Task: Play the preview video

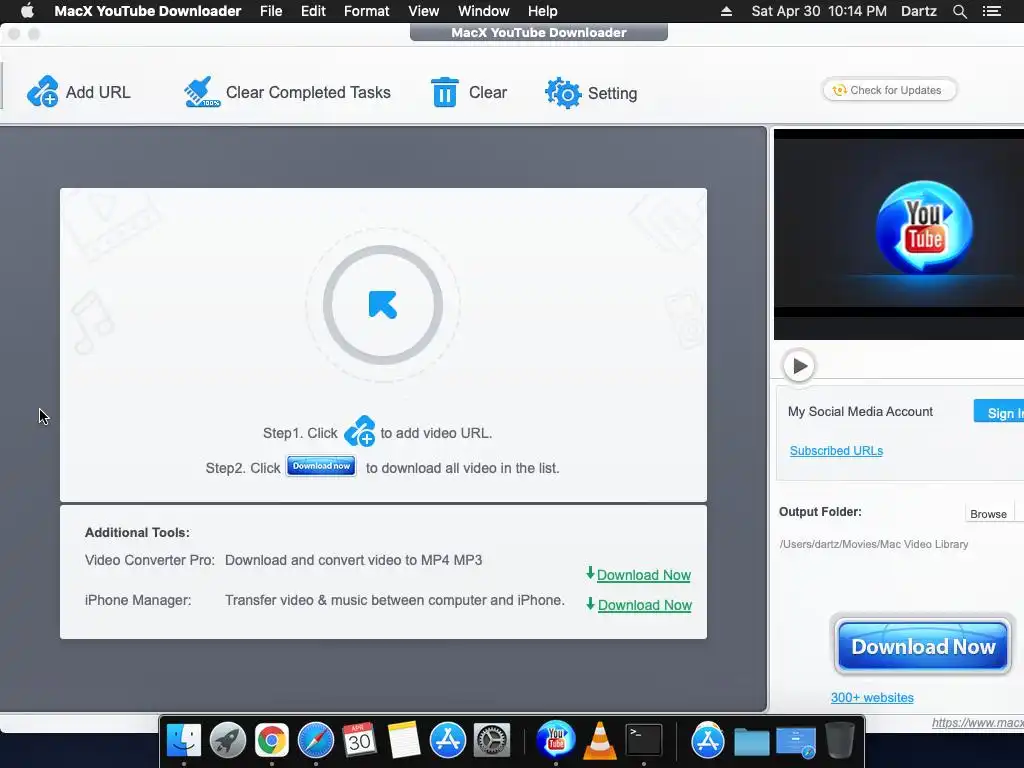Action: pyautogui.click(x=799, y=366)
